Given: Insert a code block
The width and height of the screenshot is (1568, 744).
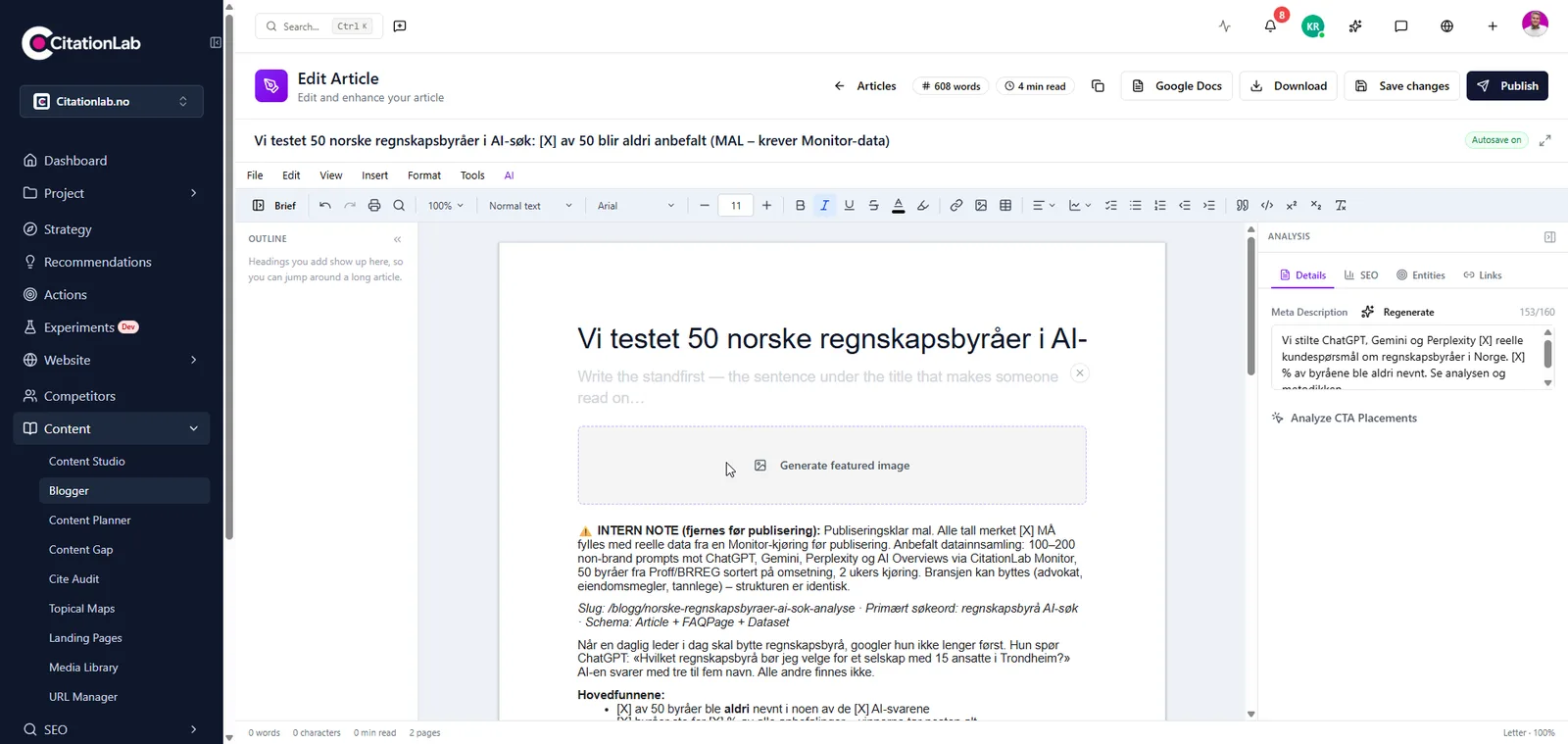Looking at the screenshot, I should (1267, 206).
